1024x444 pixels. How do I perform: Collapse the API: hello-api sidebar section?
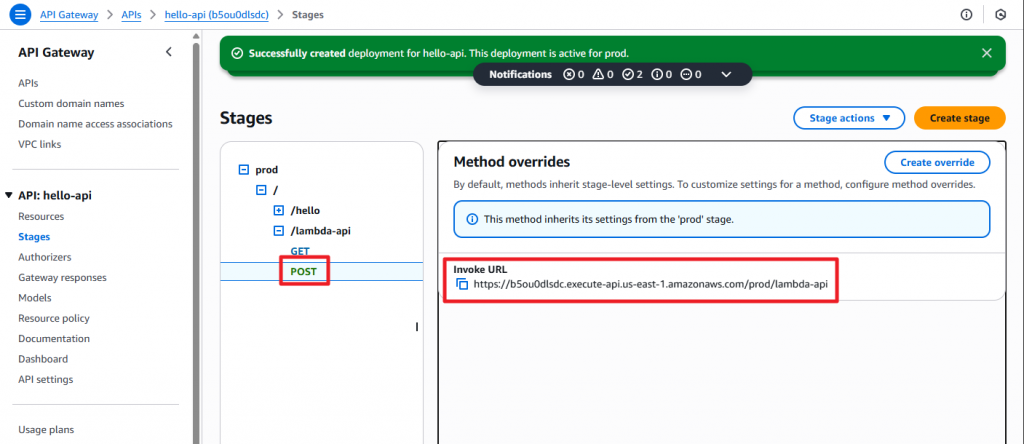pos(8,195)
